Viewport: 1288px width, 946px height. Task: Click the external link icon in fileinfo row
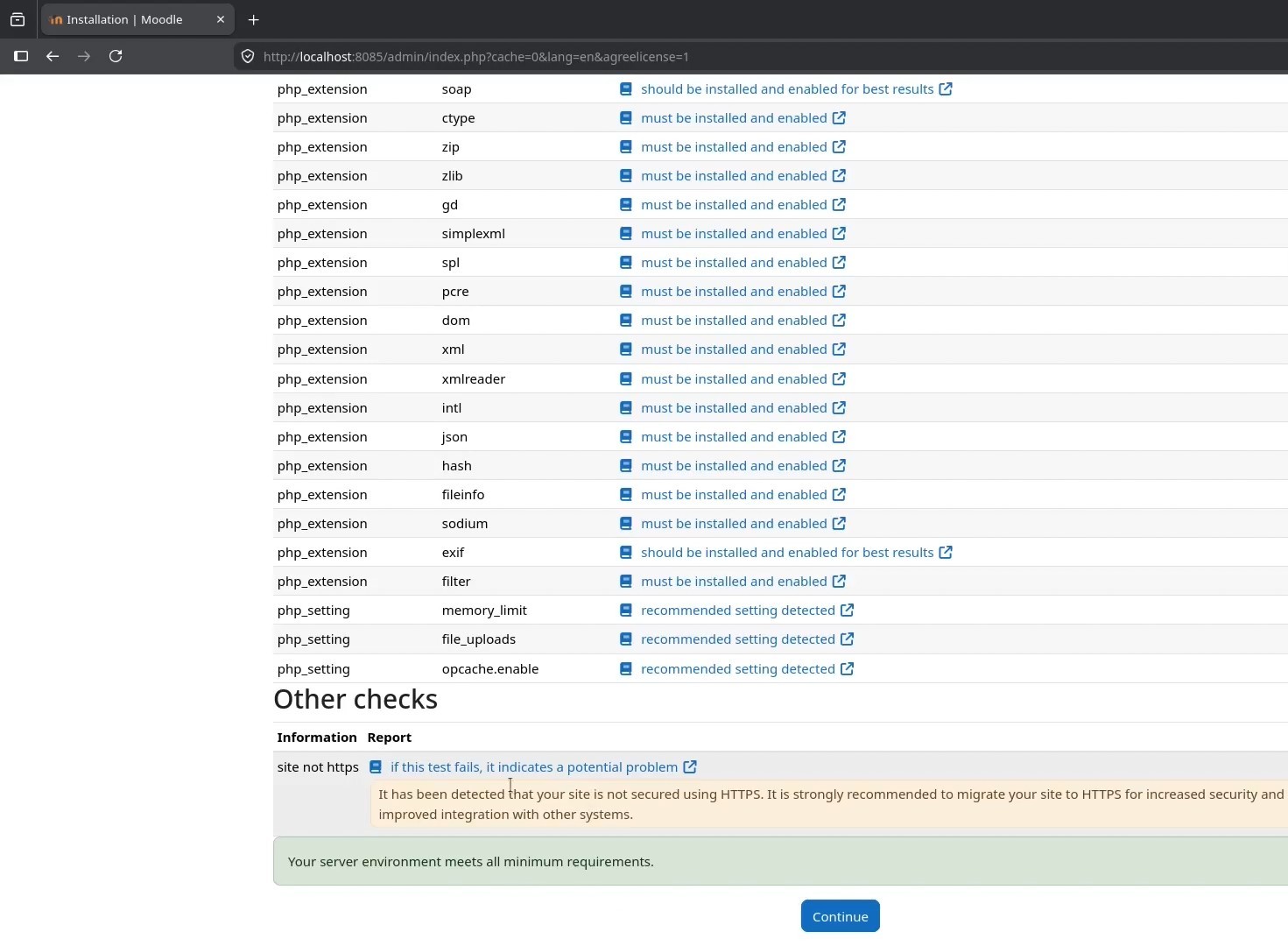[x=839, y=495]
